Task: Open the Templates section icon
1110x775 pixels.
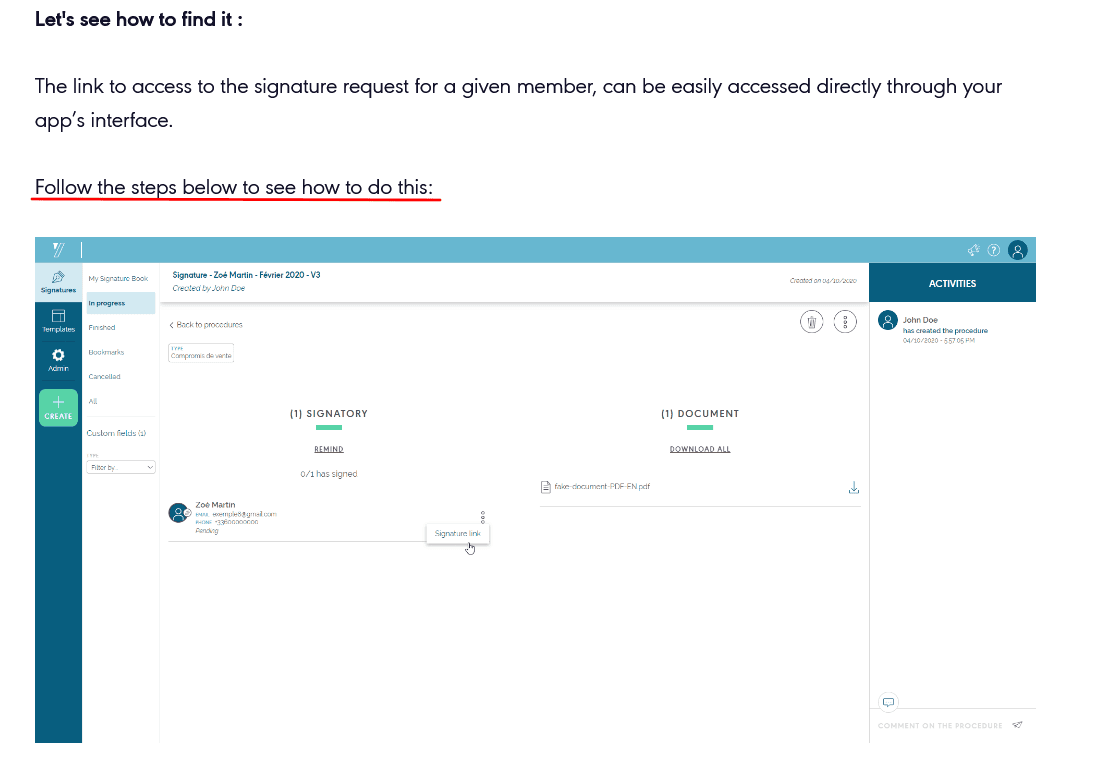Action: click(58, 320)
